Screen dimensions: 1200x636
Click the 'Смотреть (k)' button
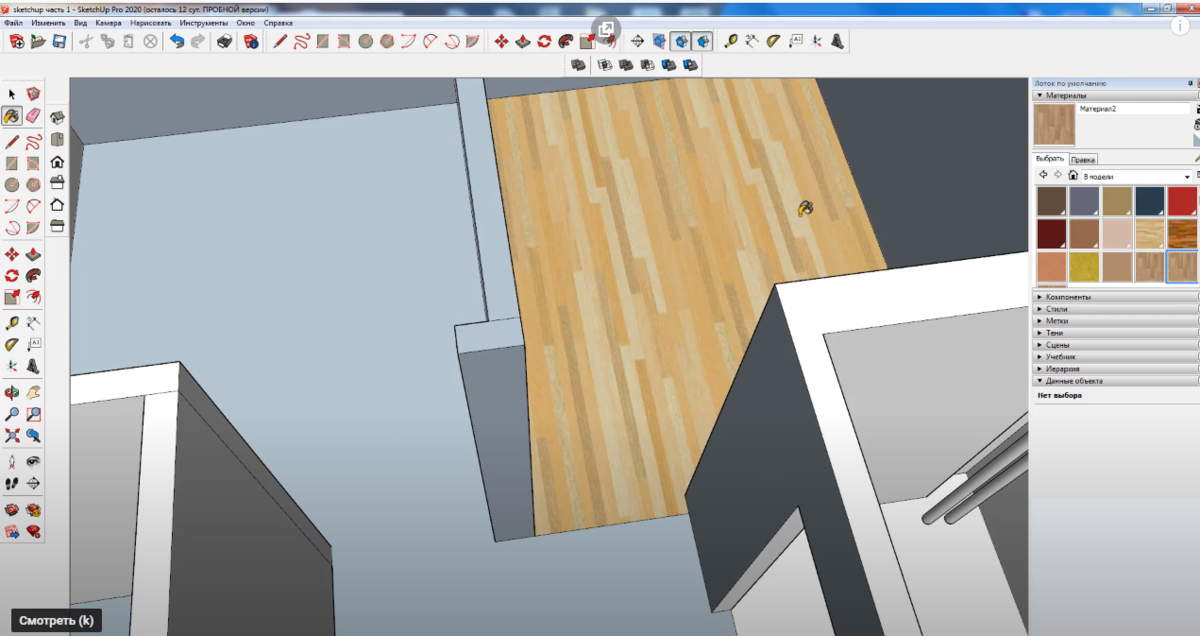point(56,621)
